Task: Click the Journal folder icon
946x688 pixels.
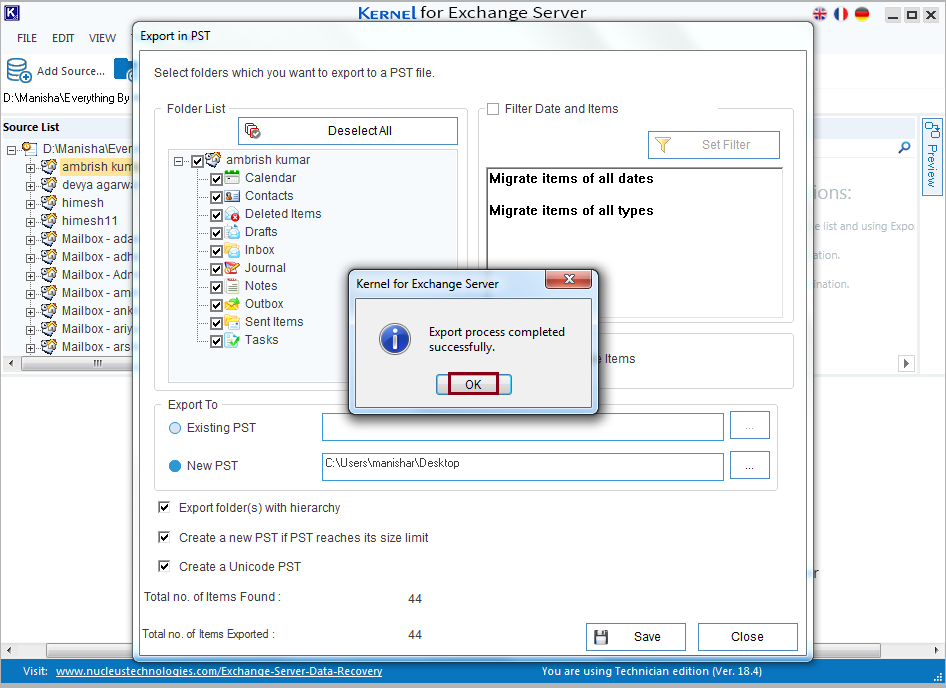Action: 232,268
